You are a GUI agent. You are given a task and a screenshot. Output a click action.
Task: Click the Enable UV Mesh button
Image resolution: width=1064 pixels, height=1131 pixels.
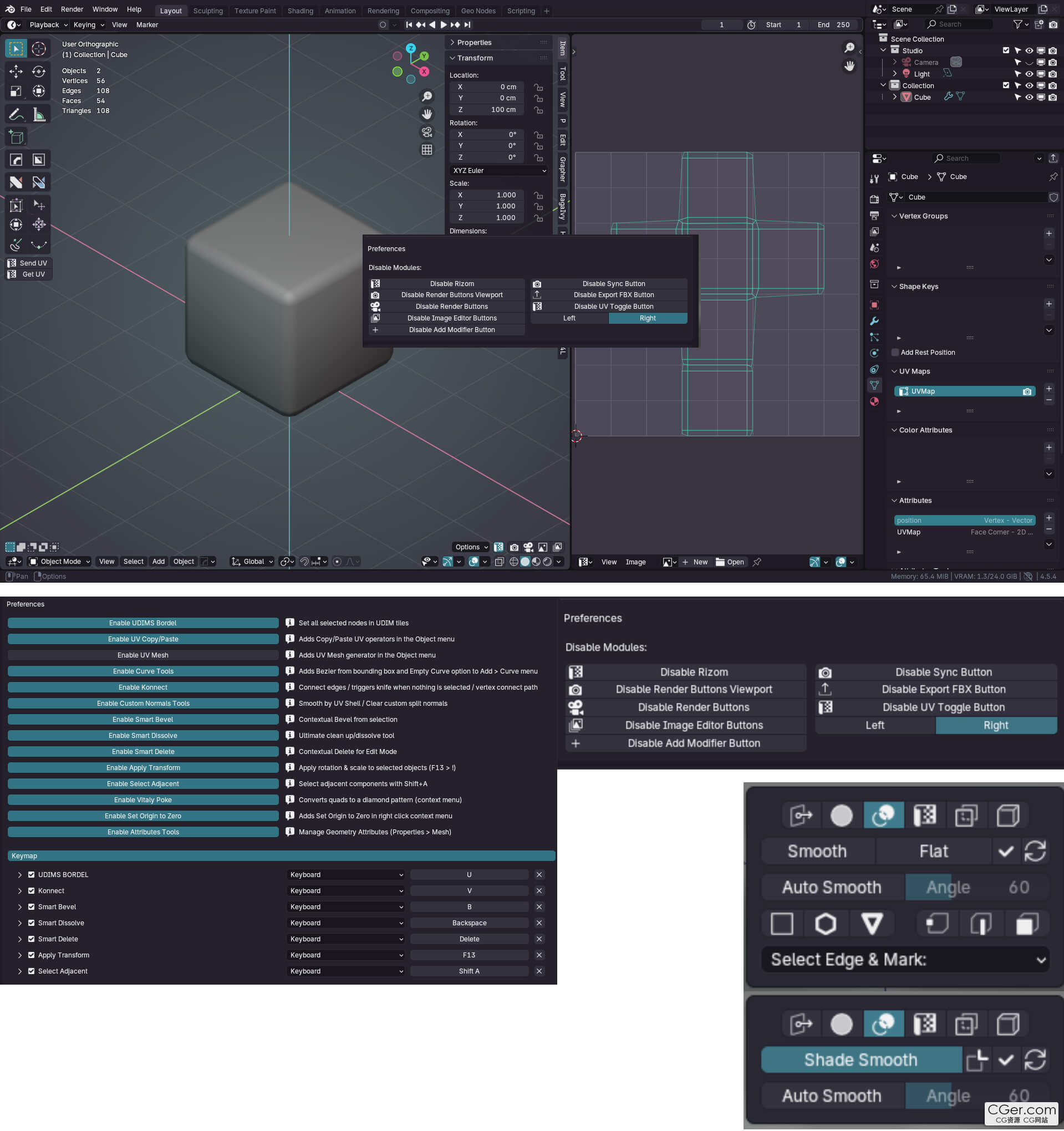(x=143, y=655)
